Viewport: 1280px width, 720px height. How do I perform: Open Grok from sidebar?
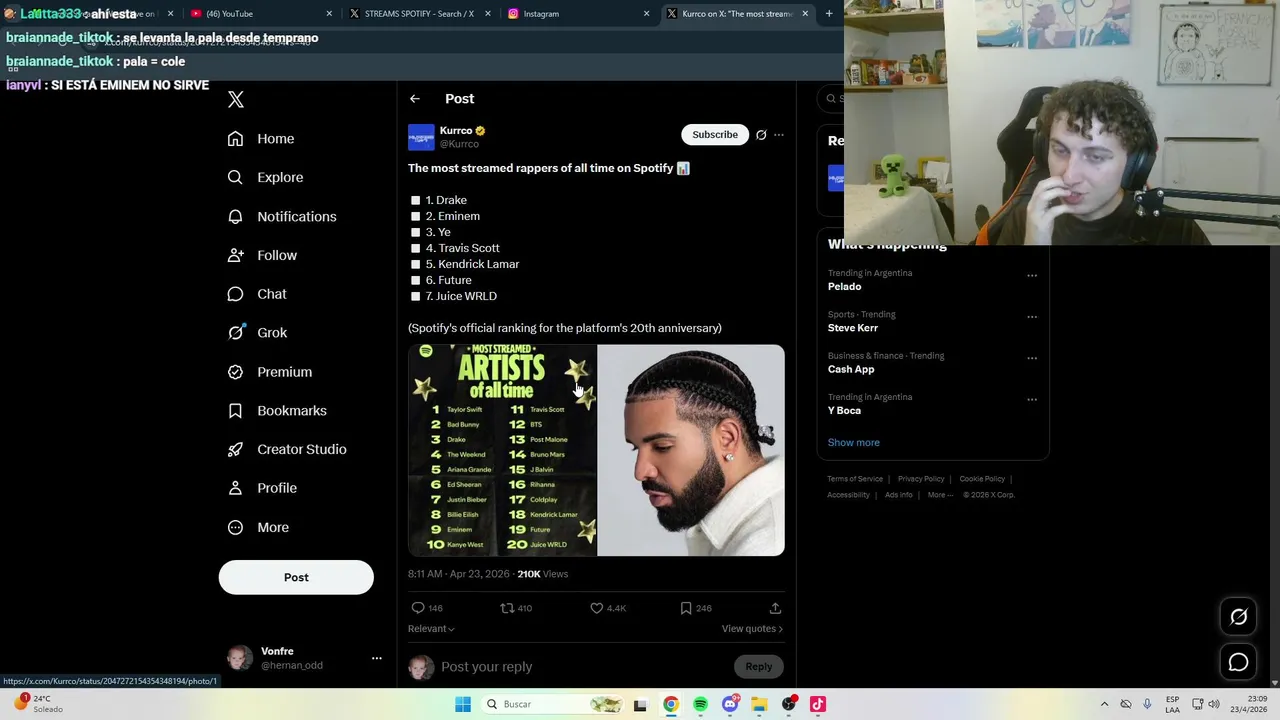point(257,333)
